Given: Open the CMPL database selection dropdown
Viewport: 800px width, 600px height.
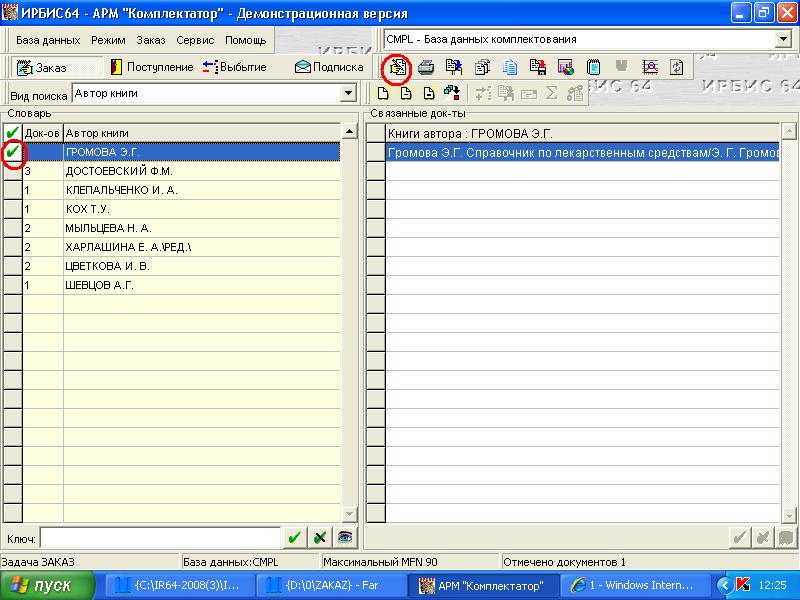Looking at the screenshot, I should pos(782,39).
